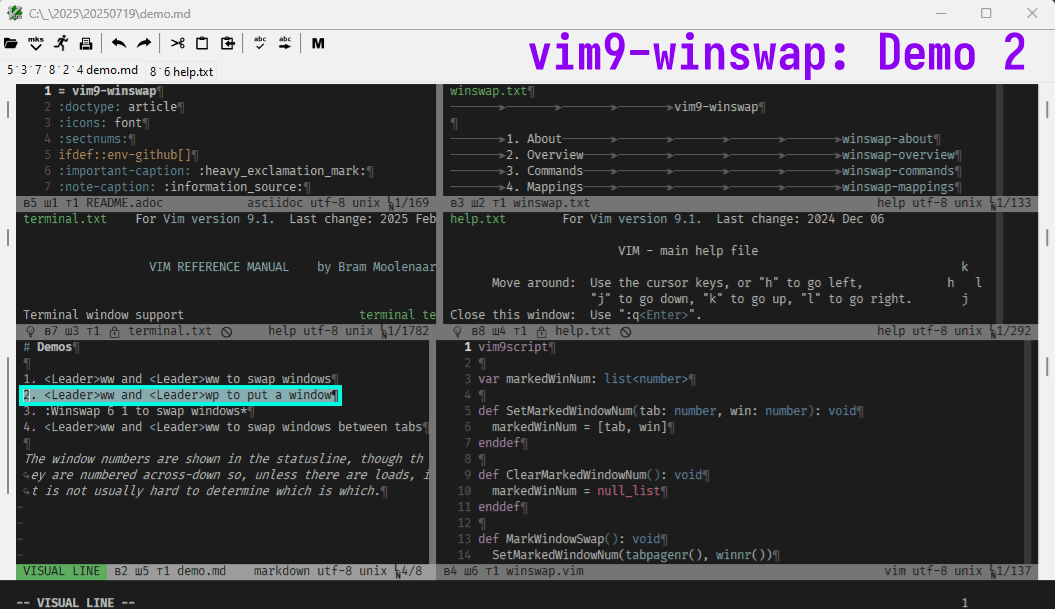1055x609 pixels.
Task: Click the abc arrow next misspelling icon
Action: [x=285, y=44]
